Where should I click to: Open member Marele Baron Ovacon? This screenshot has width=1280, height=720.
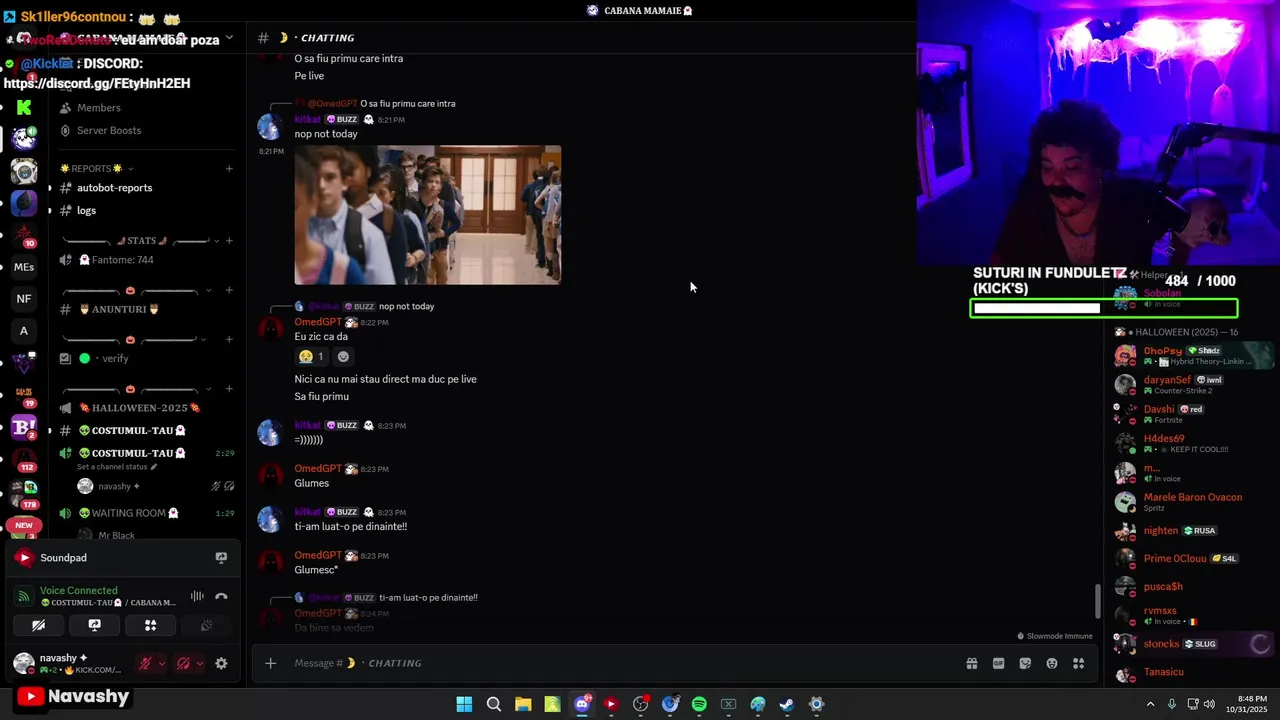[x=1192, y=501]
